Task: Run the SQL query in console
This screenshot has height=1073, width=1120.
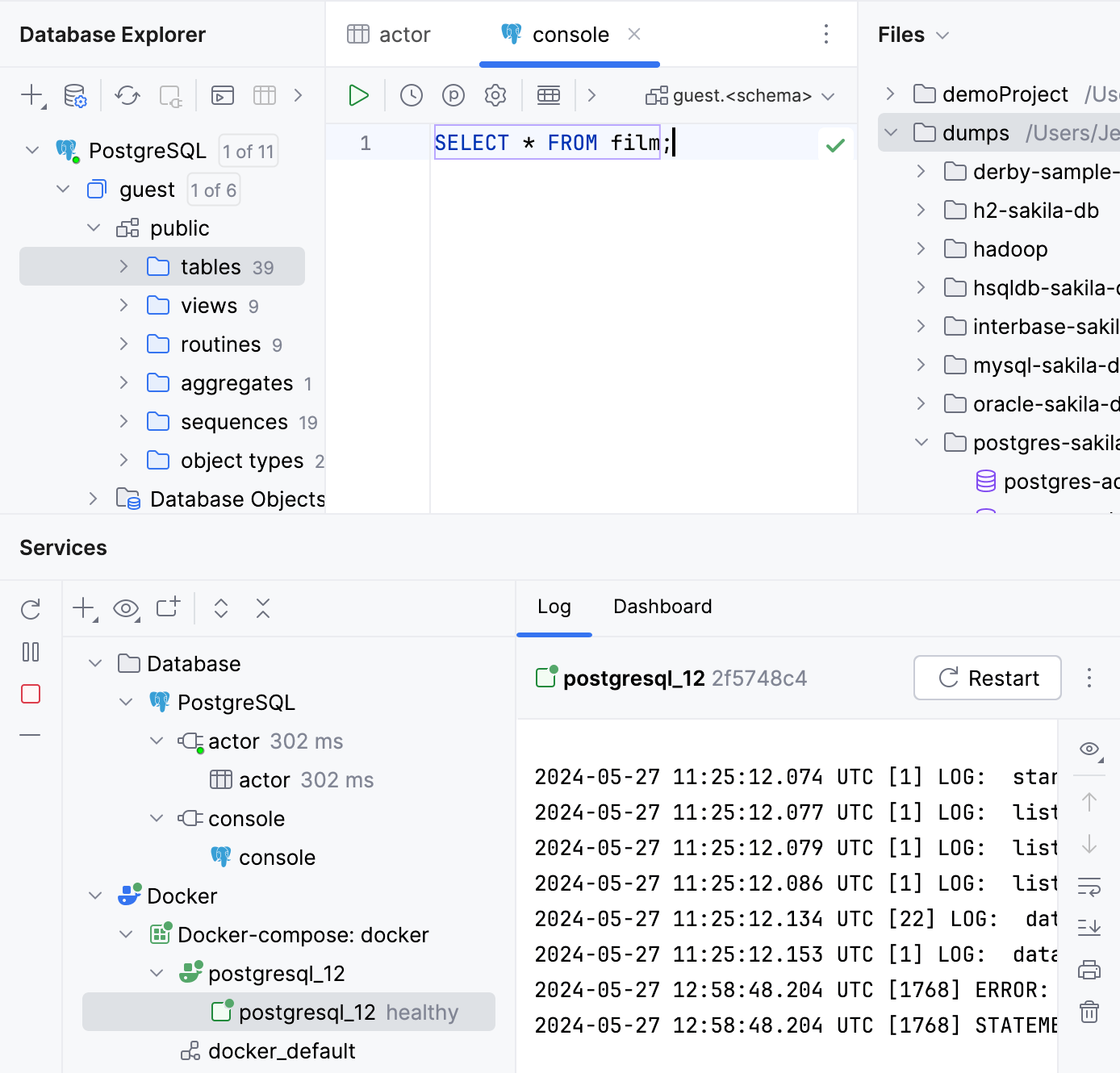Action: (x=357, y=94)
